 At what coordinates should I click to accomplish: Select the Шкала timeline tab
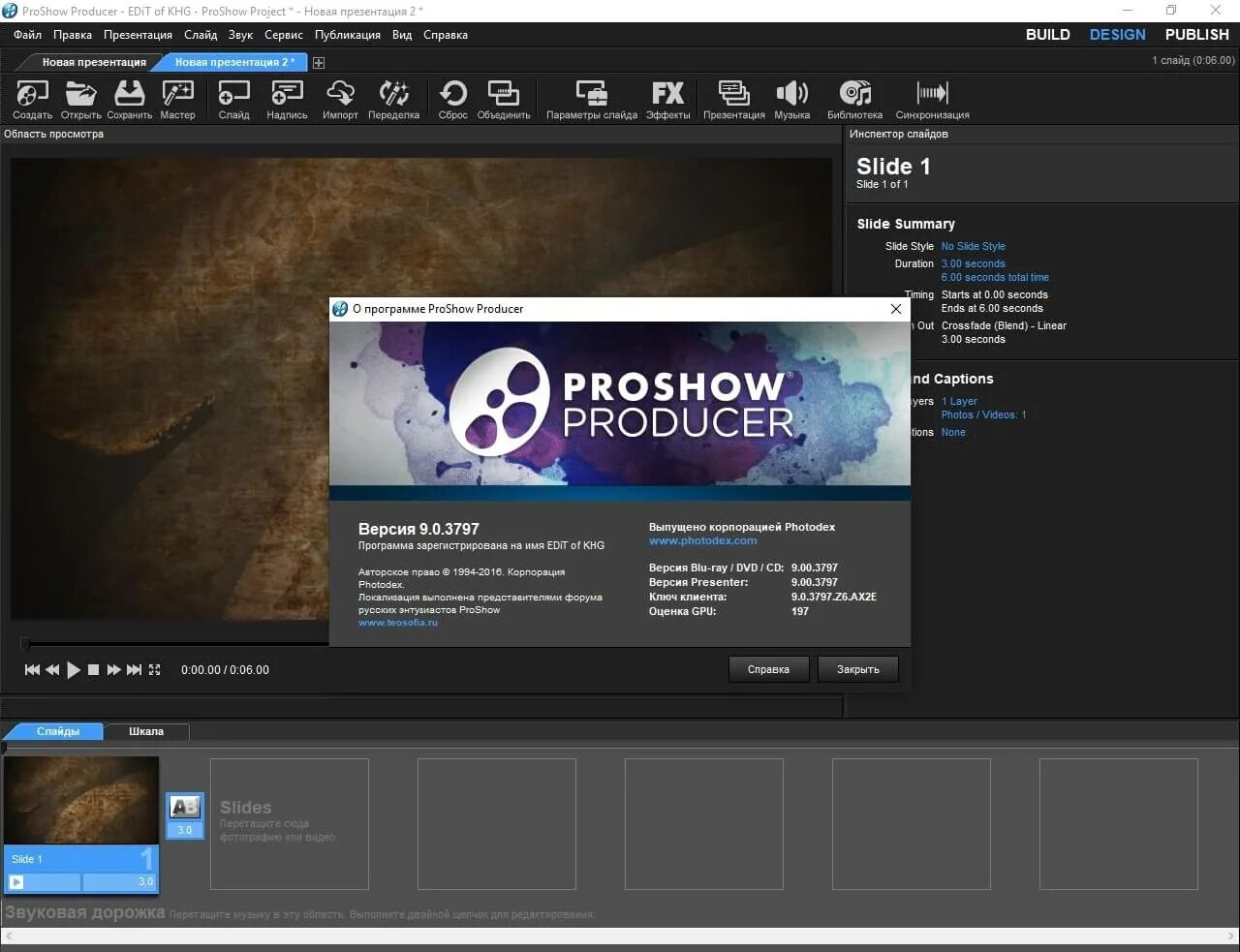click(x=146, y=731)
